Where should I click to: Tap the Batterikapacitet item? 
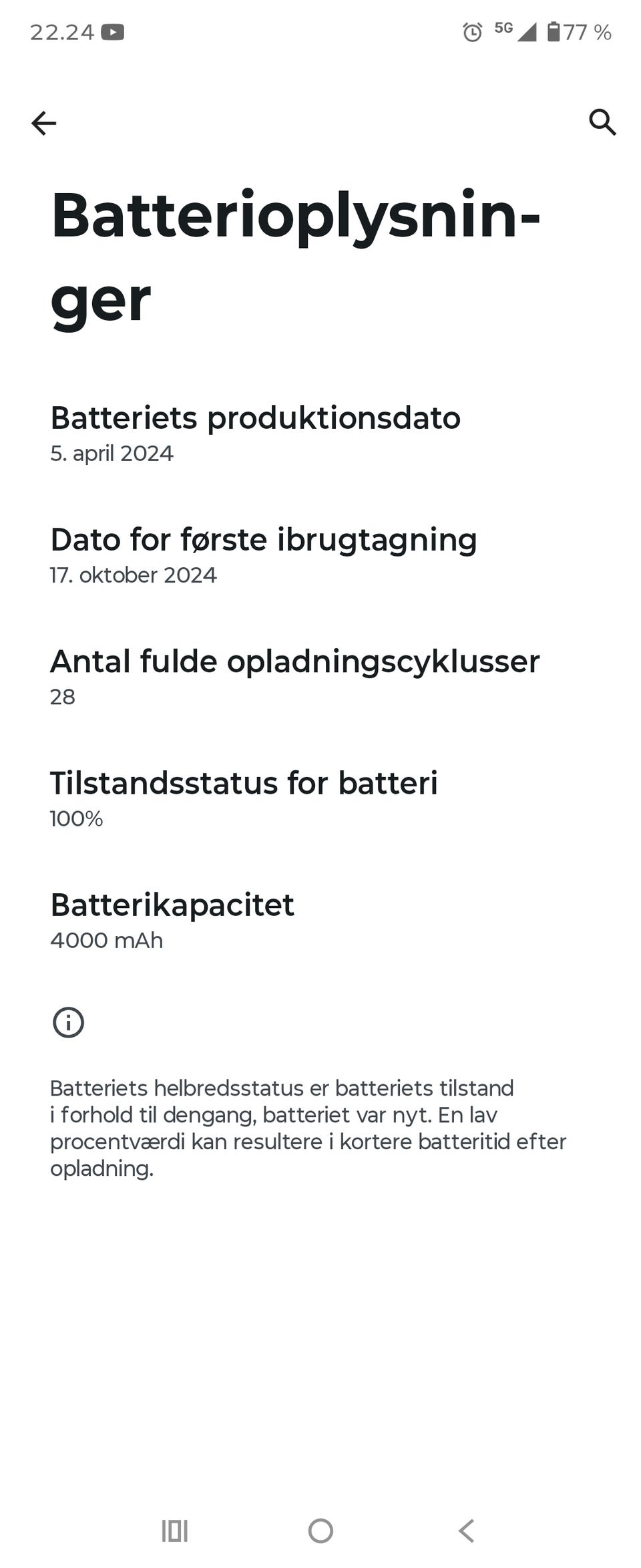click(320, 921)
